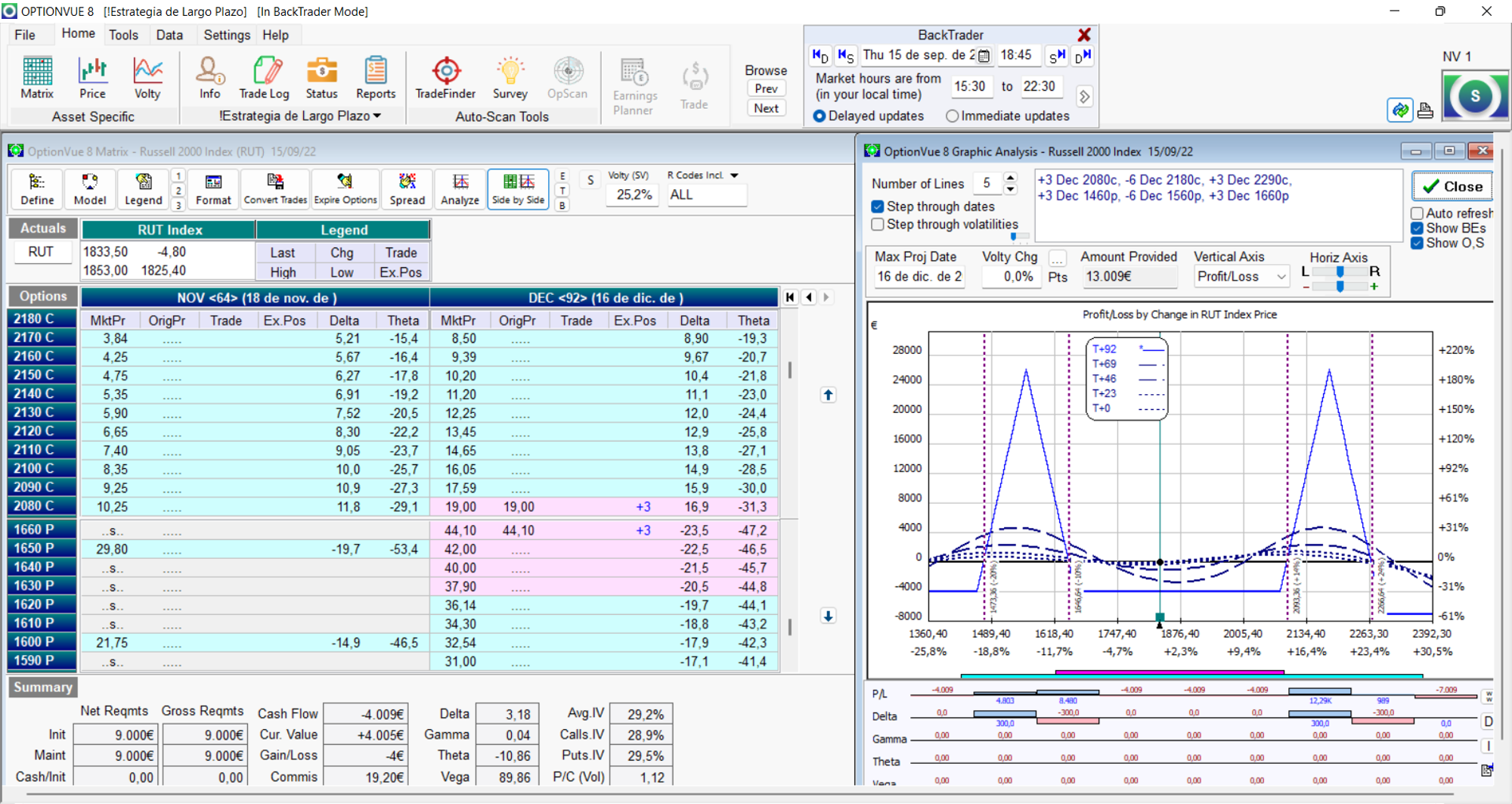Click the Analyze toolbar icon
Screen dimensions: 1512x804
(x=460, y=189)
